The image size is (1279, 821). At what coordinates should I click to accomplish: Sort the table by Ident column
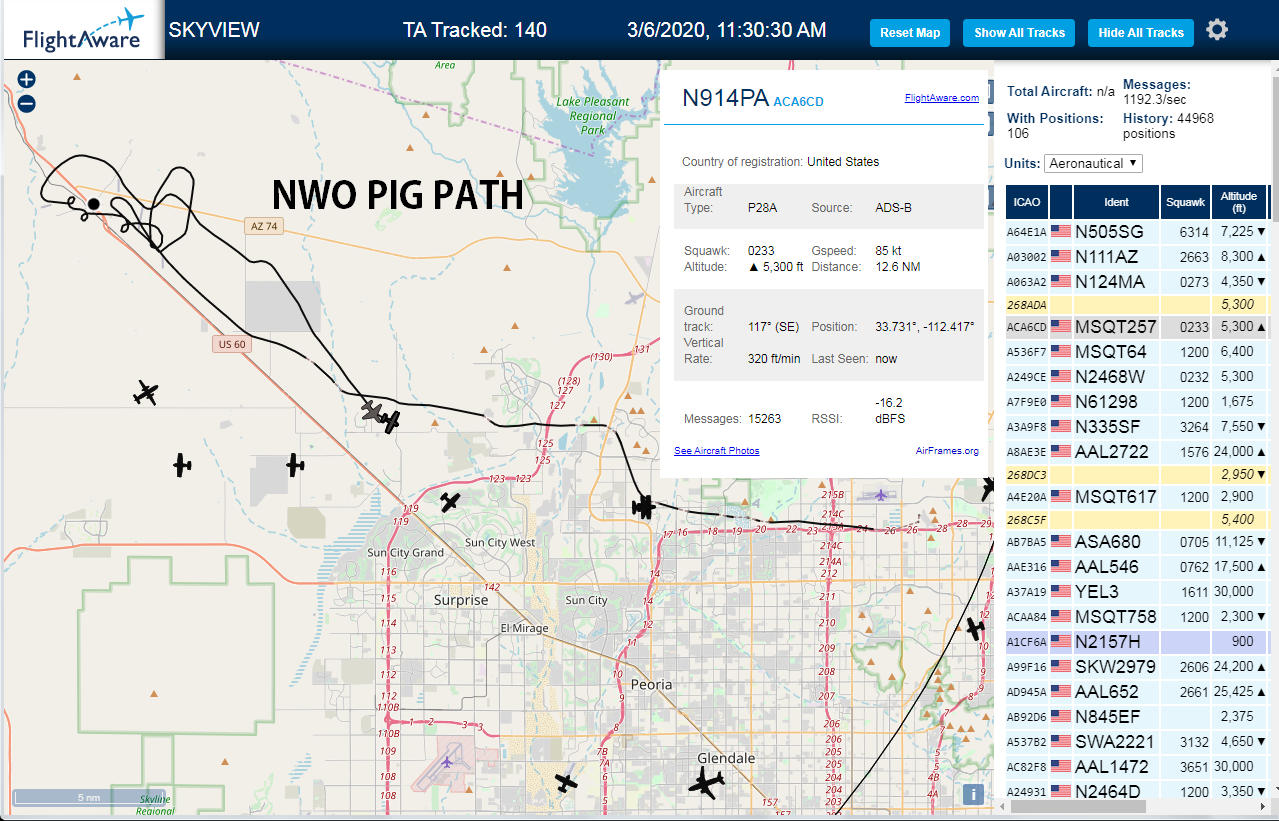[x=1116, y=202]
